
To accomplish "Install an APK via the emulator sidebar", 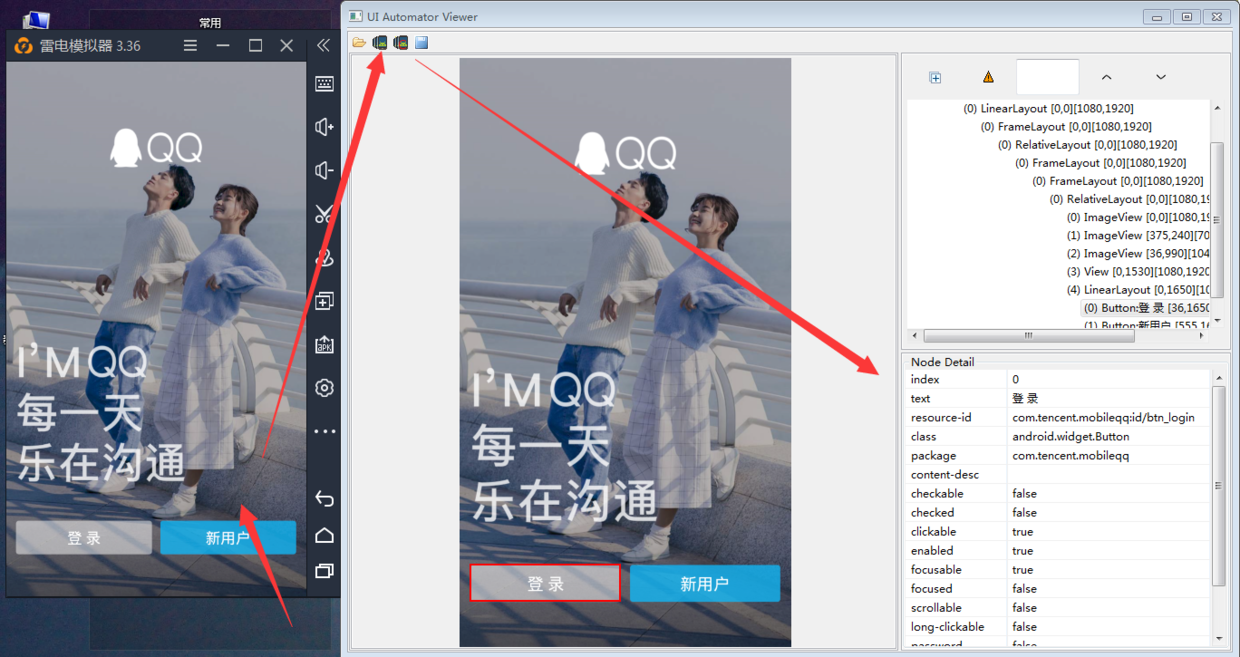I will (324, 344).
